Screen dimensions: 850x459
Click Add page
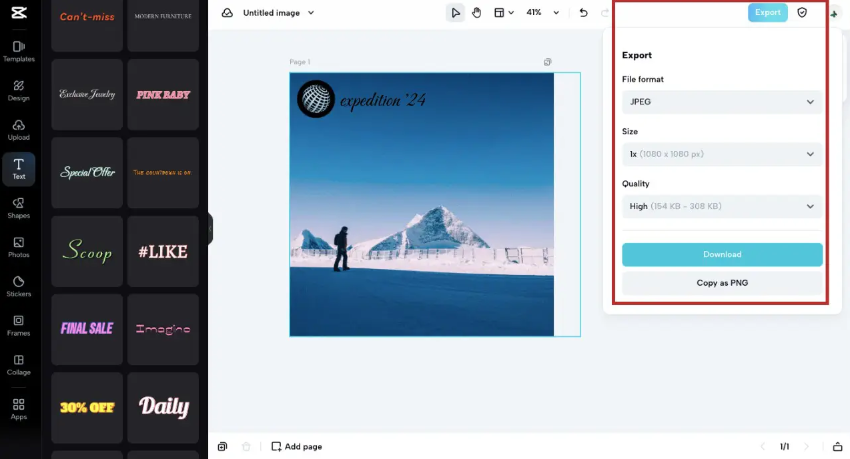pos(297,447)
